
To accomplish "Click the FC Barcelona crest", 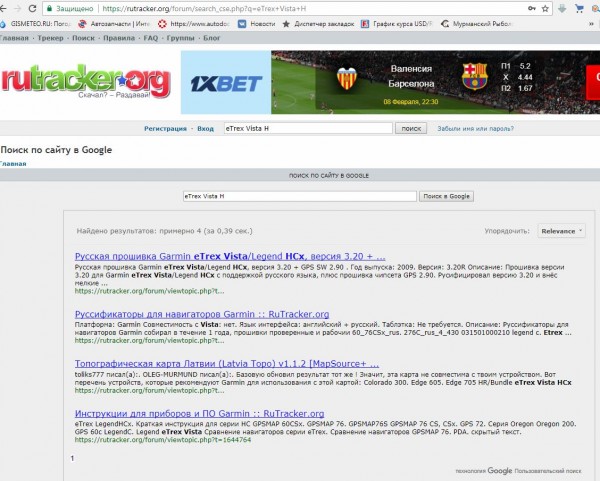I will (475, 78).
